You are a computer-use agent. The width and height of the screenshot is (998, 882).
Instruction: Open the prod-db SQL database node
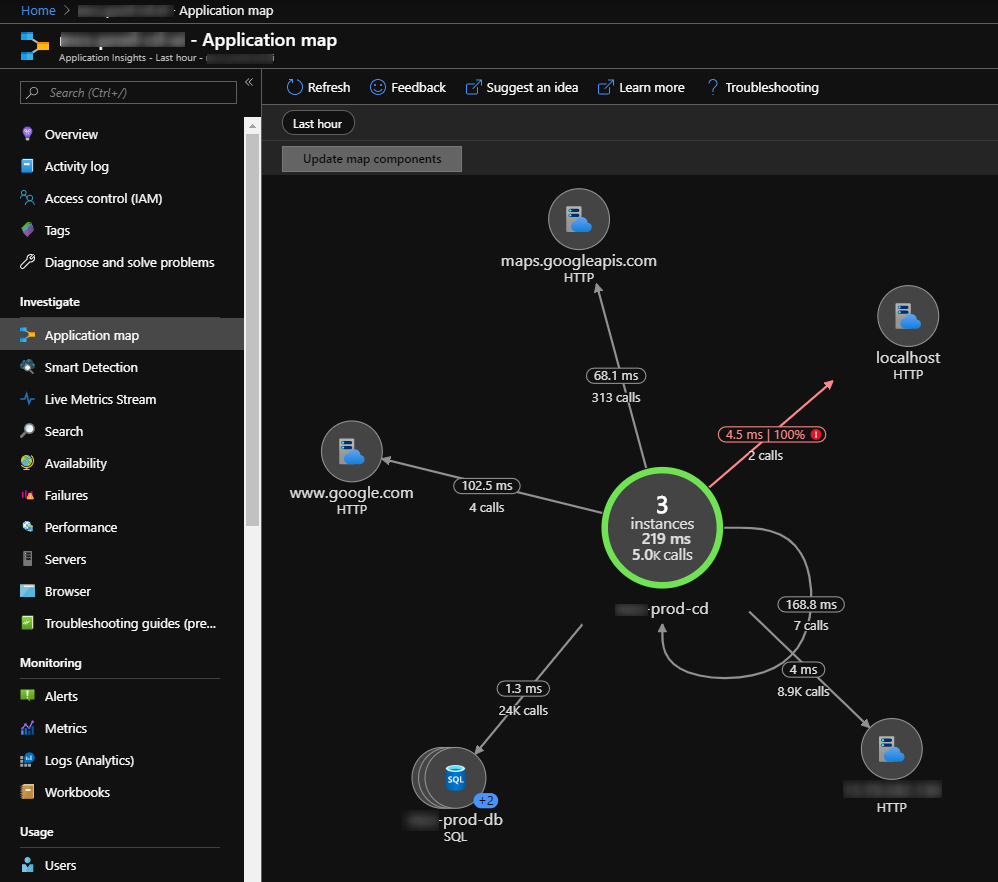click(453, 777)
